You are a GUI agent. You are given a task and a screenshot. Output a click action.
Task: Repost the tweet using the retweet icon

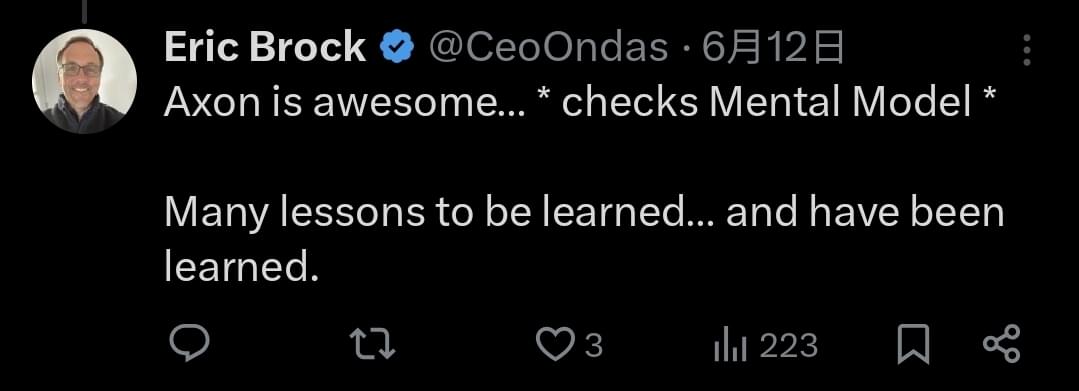point(372,344)
